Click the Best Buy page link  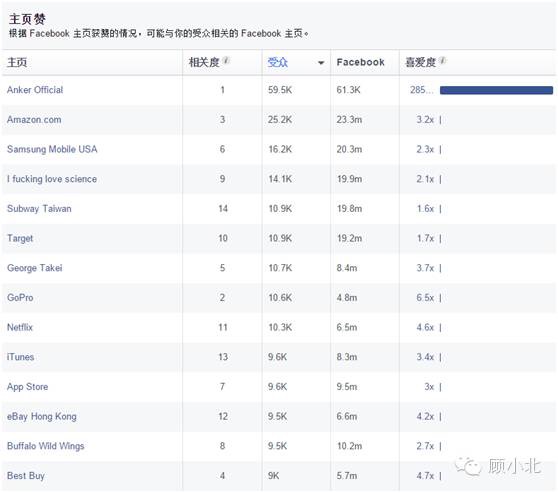click(26, 476)
